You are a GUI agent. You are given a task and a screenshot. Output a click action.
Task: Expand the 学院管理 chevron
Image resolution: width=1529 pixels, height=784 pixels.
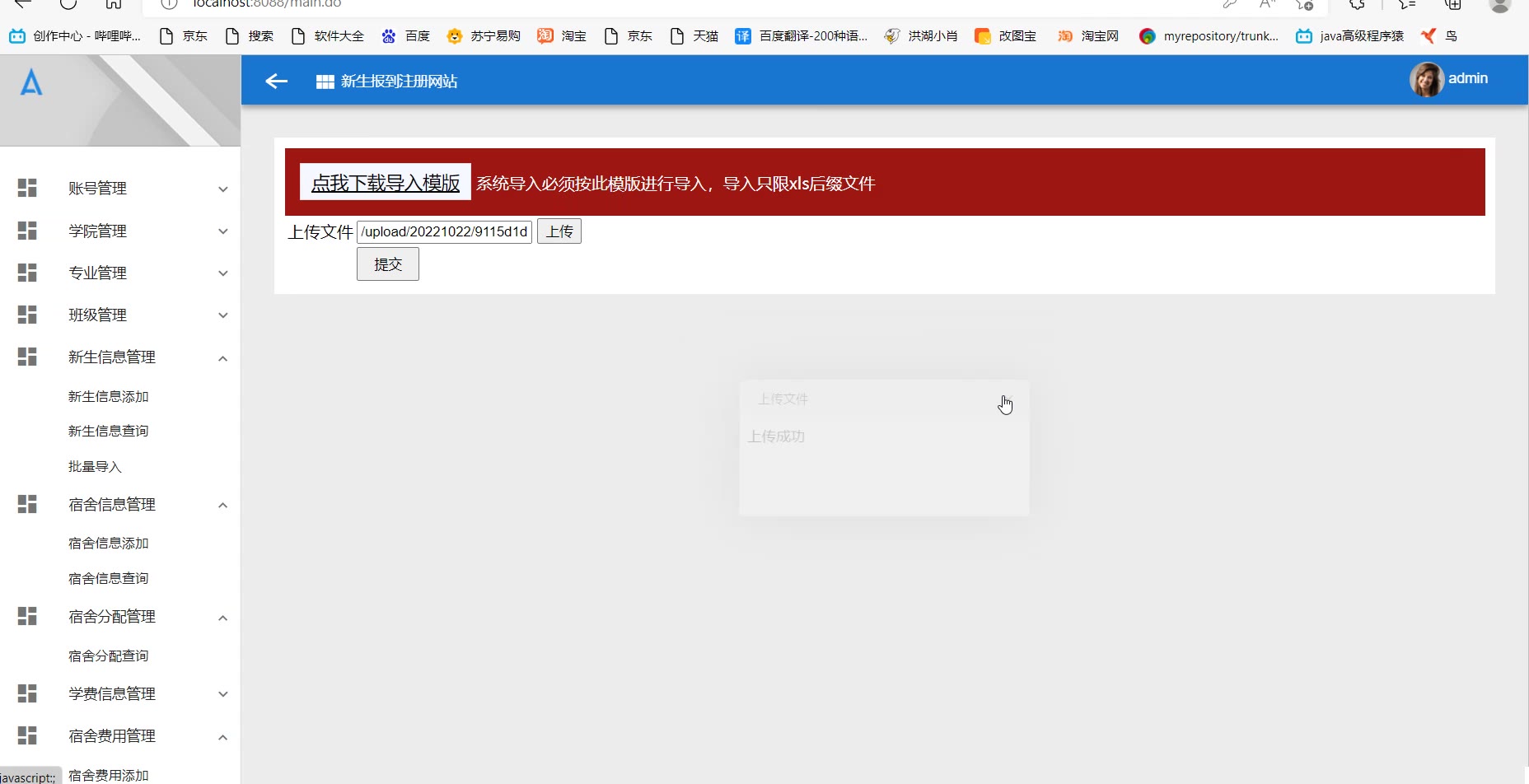click(222, 231)
